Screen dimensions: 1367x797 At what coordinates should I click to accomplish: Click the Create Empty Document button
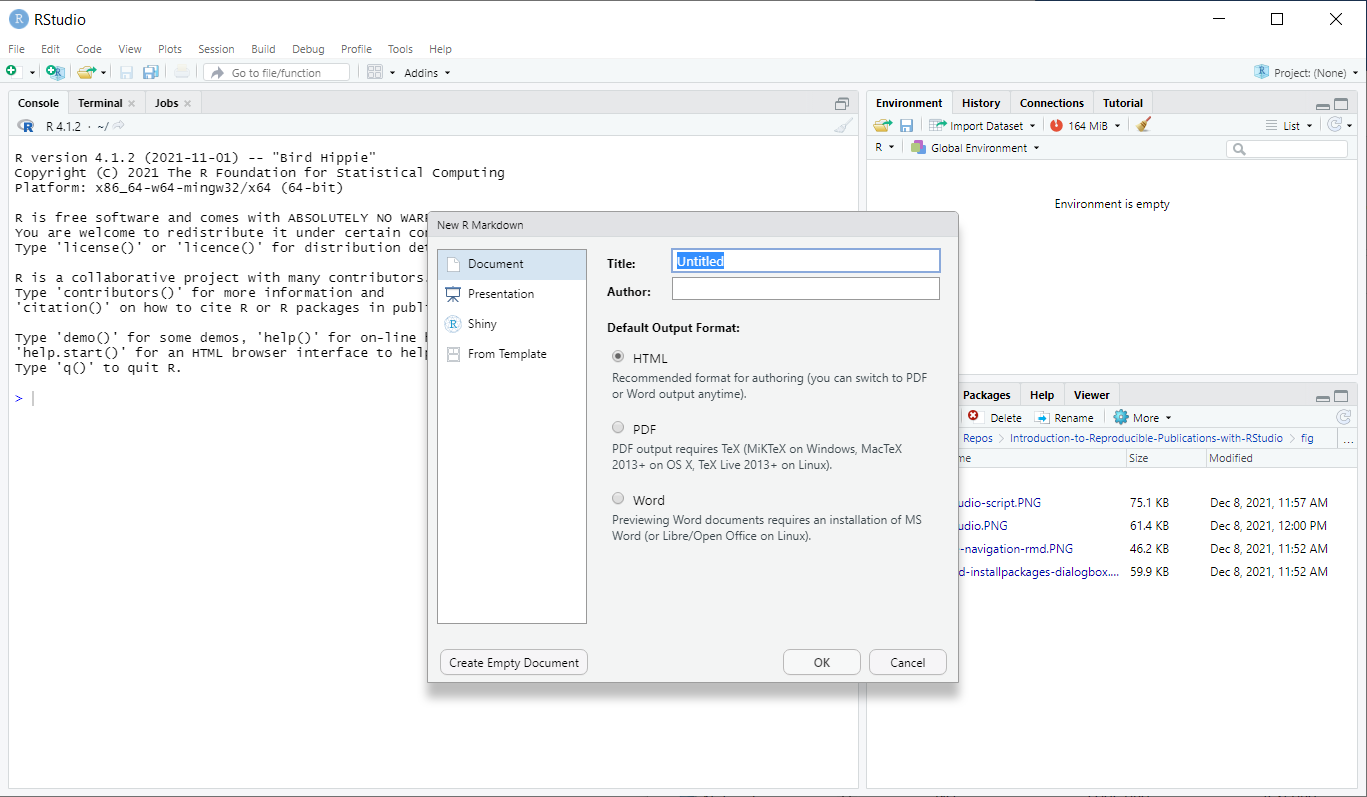(x=514, y=662)
